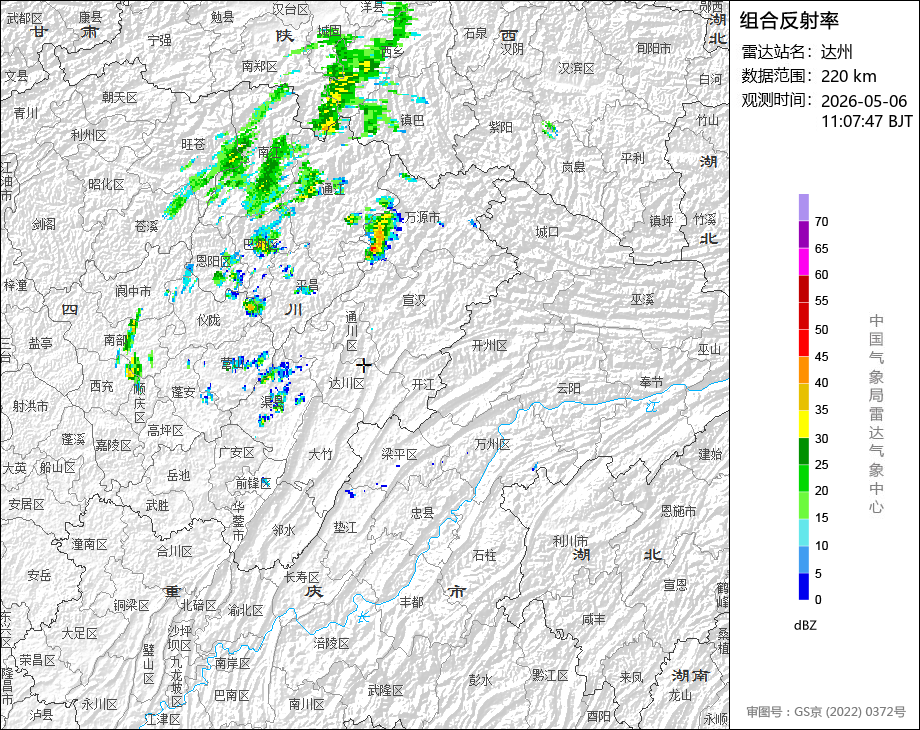Click the 紫阳 map label
The image size is (920, 730).
coord(501,126)
